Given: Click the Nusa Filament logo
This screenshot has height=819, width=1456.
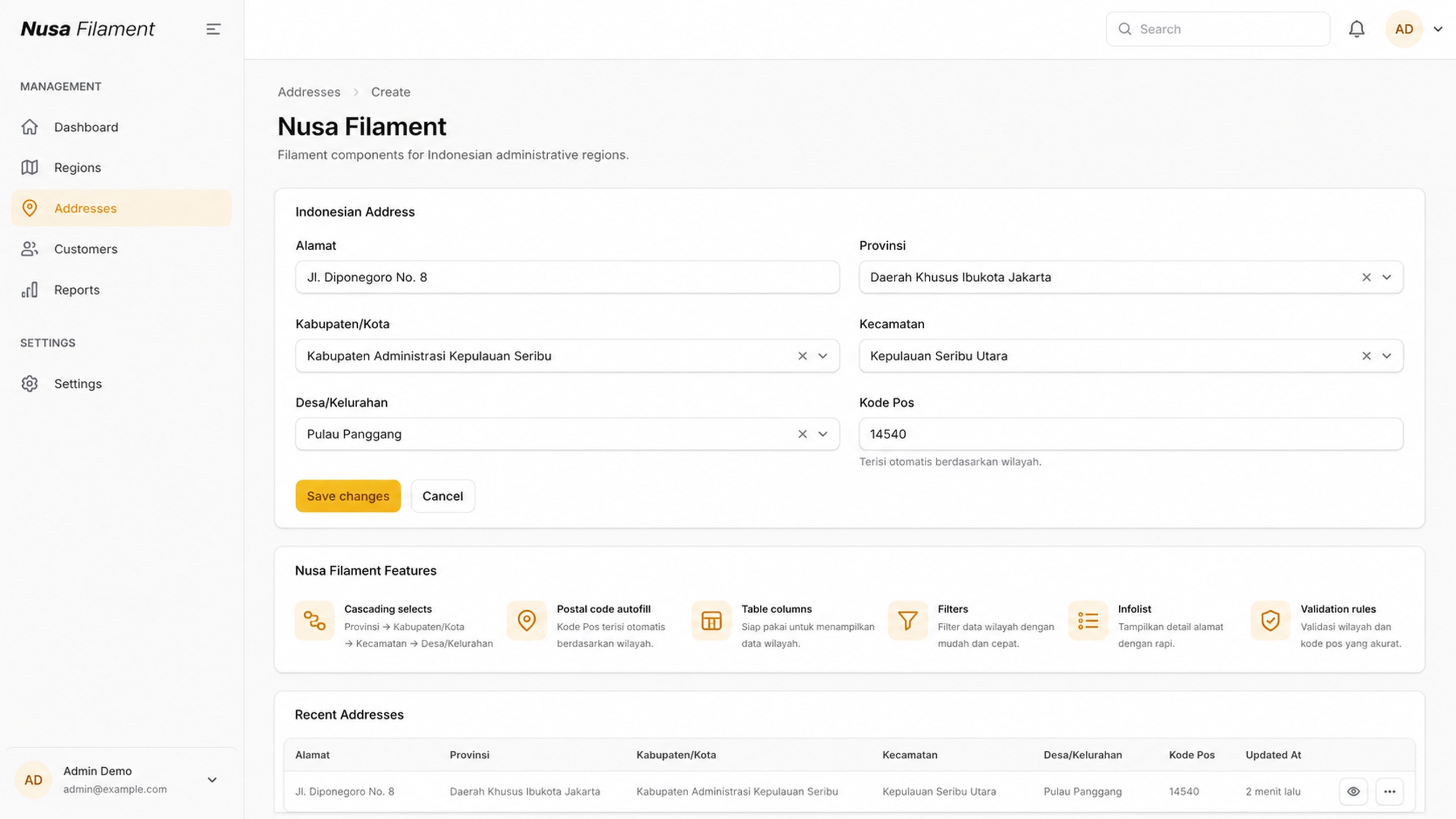Looking at the screenshot, I should (88, 28).
